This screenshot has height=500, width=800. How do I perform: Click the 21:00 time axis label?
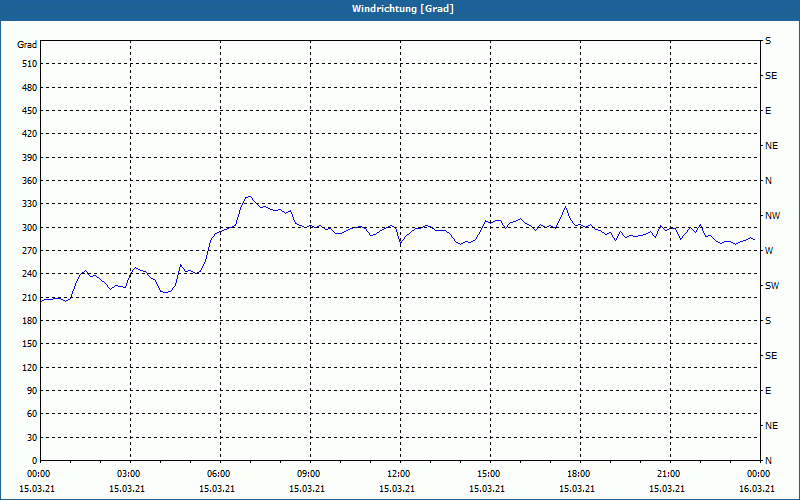click(668, 473)
